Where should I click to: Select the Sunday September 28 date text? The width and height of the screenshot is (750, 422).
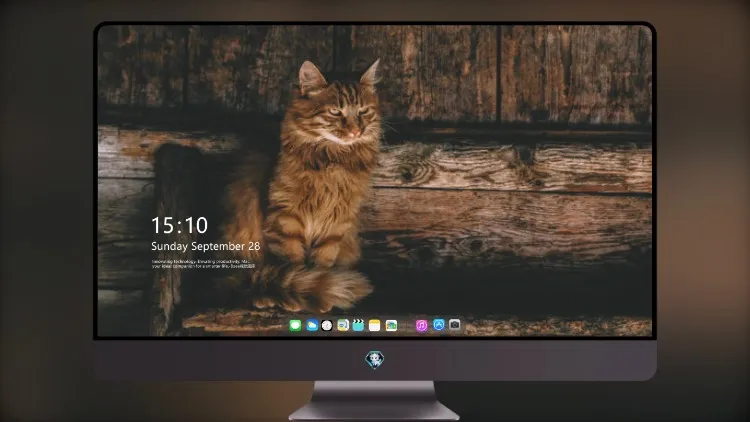coord(206,246)
